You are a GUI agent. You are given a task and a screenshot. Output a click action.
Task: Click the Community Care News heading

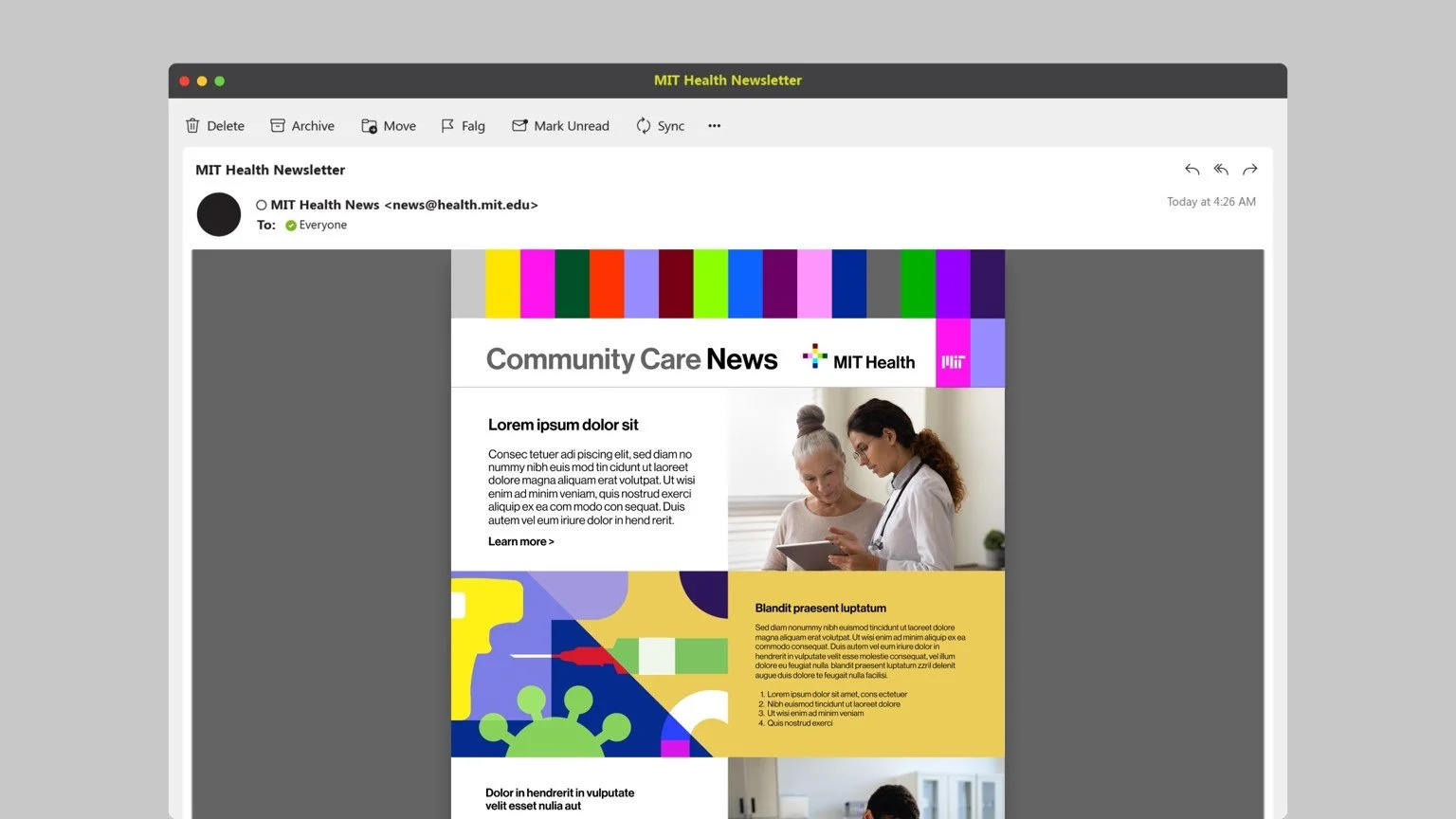point(632,359)
